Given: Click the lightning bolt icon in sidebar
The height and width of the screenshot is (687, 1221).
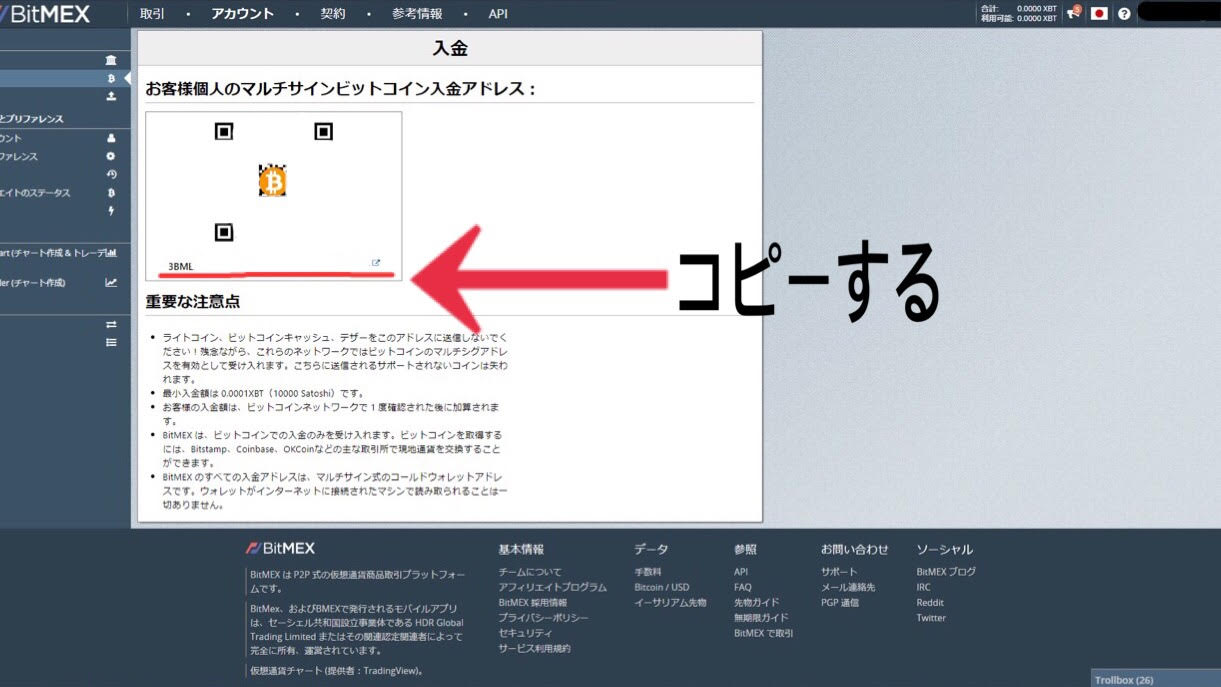Looking at the screenshot, I should pyautogui.click(x=111, y=211).
